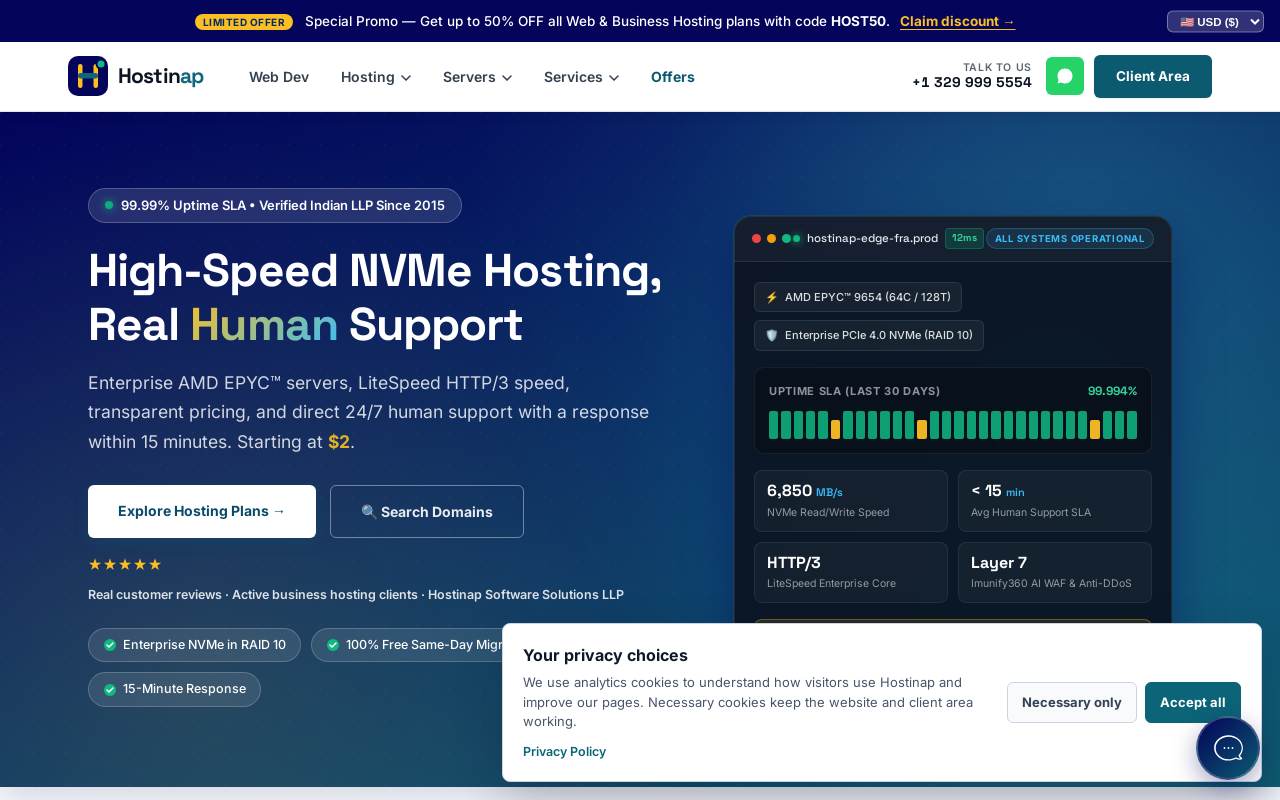The image size is (1280, 800).
Task: Click the five-star rating icons
Action: 125,564
